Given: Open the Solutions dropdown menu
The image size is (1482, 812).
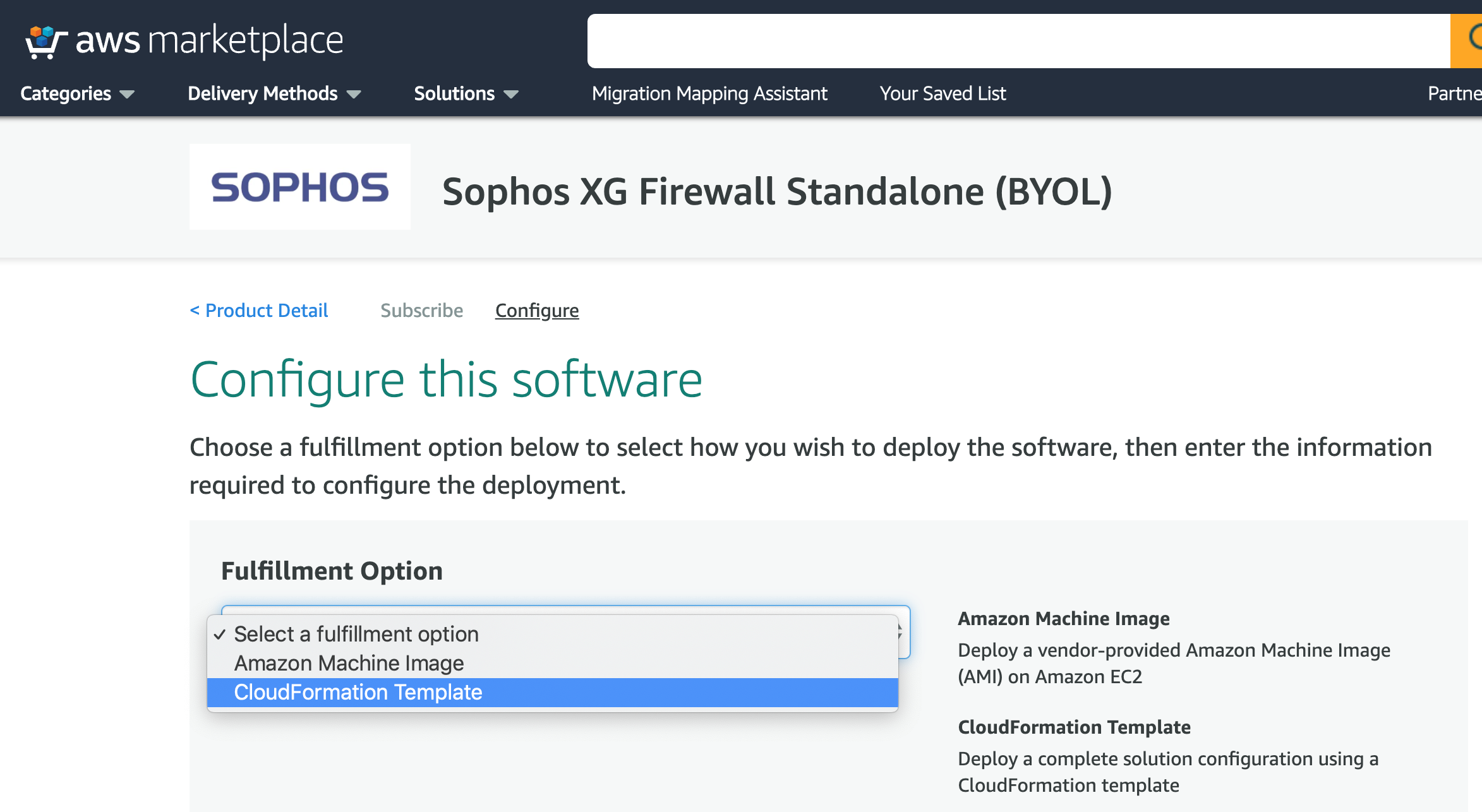Looking at the screenshot, I should [466, 93].
